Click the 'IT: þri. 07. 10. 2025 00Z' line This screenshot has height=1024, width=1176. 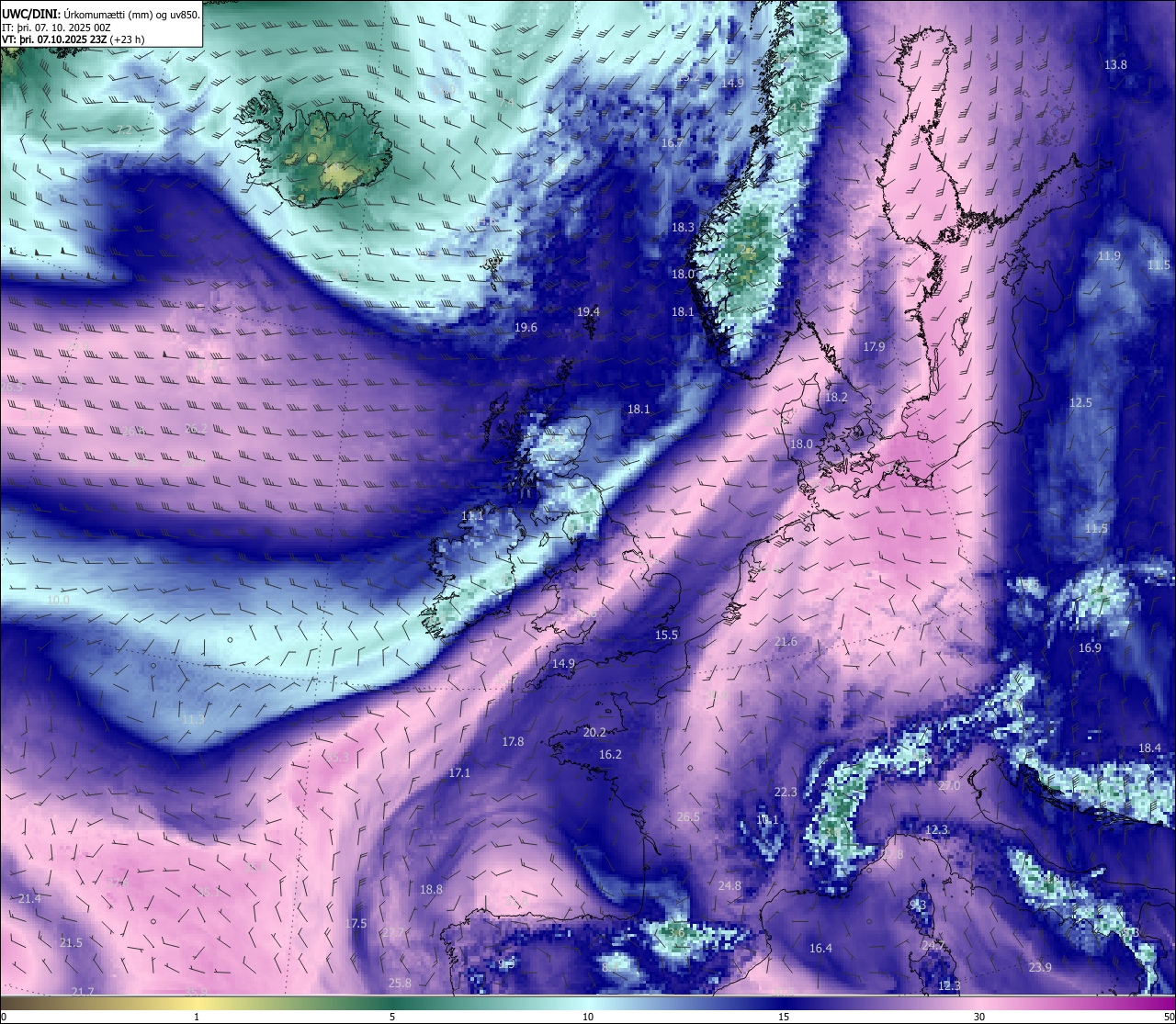tap(56, 28)
